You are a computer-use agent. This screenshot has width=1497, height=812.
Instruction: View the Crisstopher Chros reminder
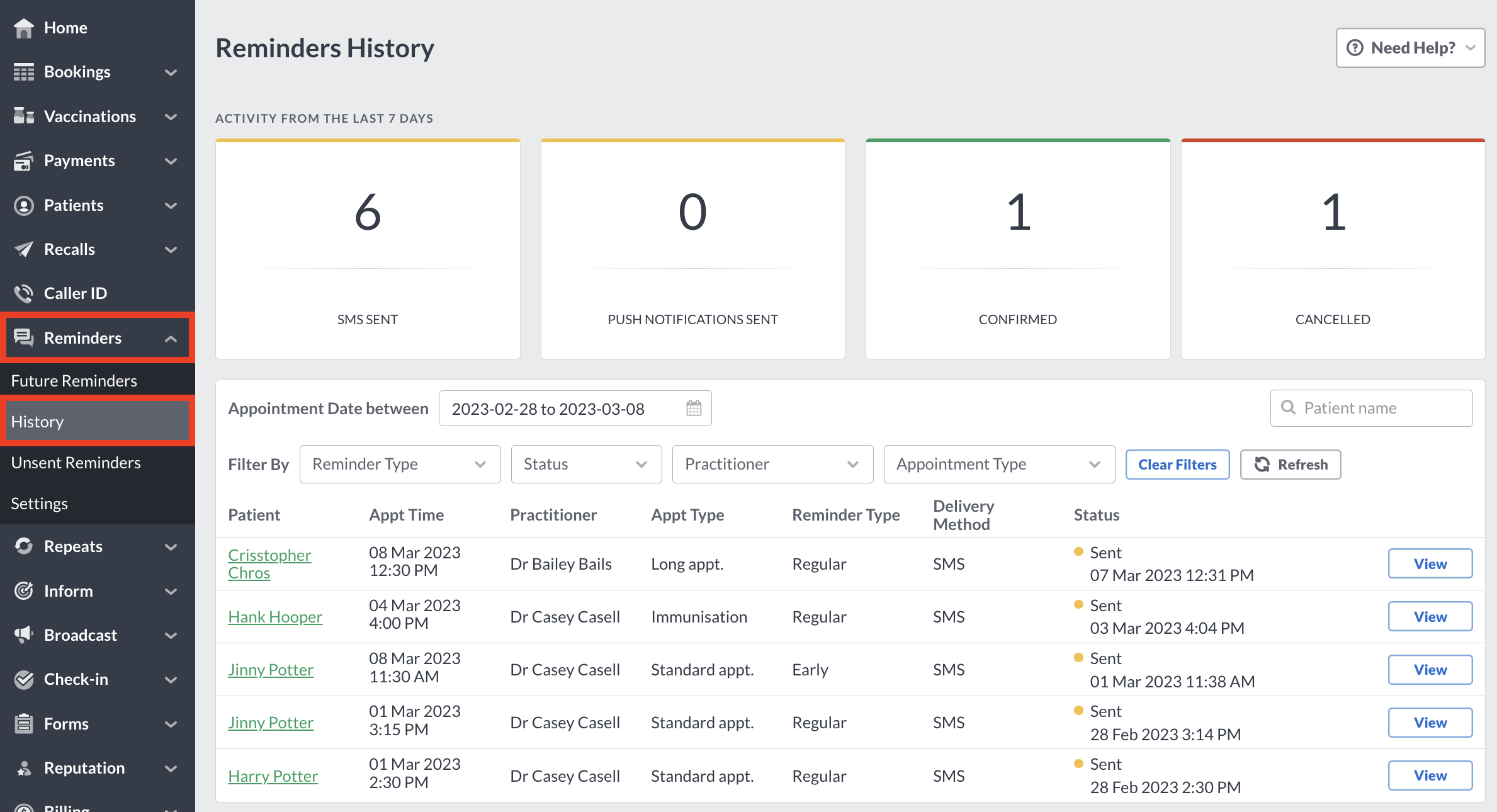[1430, 564]
